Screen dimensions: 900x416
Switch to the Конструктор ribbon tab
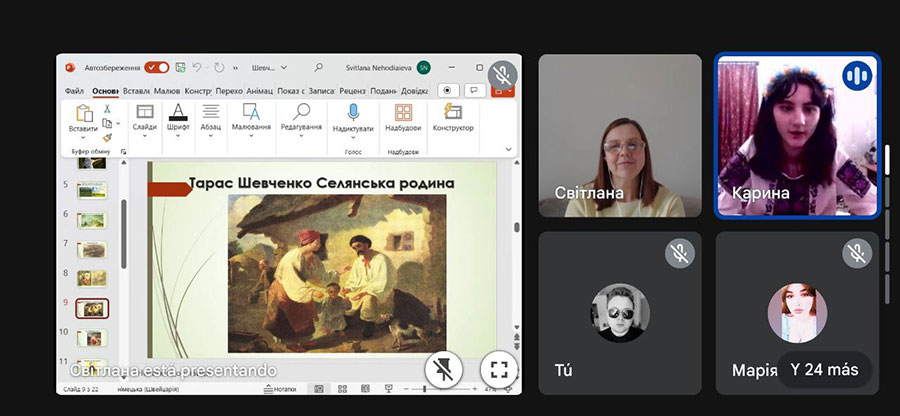pos(198,91)
